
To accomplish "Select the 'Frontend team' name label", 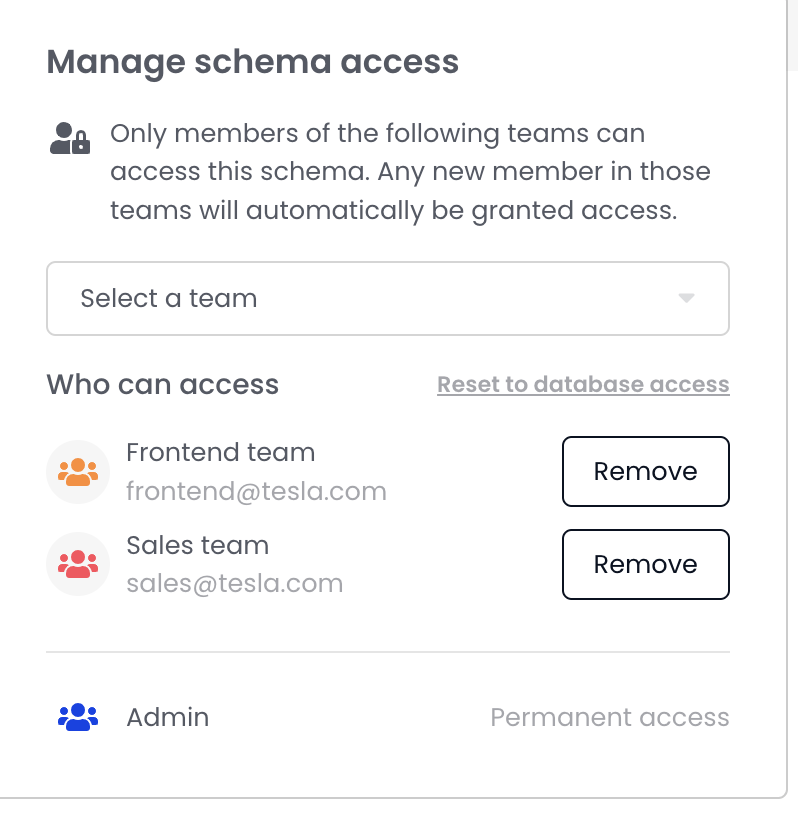I will coord(220,453).
